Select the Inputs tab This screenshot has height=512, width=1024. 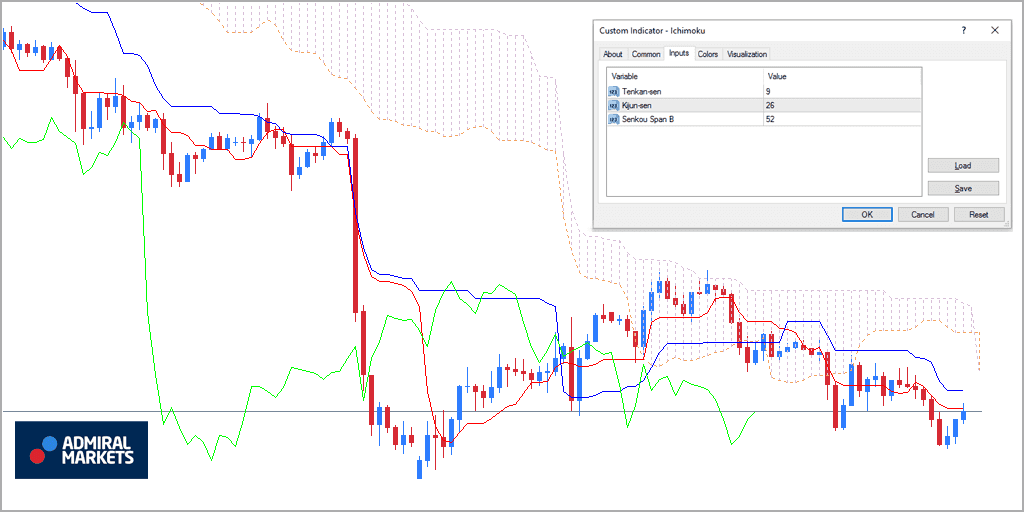click(x=679, y=54)
